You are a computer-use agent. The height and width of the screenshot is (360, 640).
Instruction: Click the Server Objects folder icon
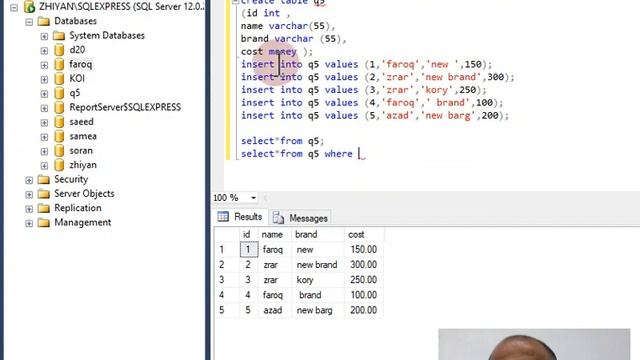click(x=44, y=193)
